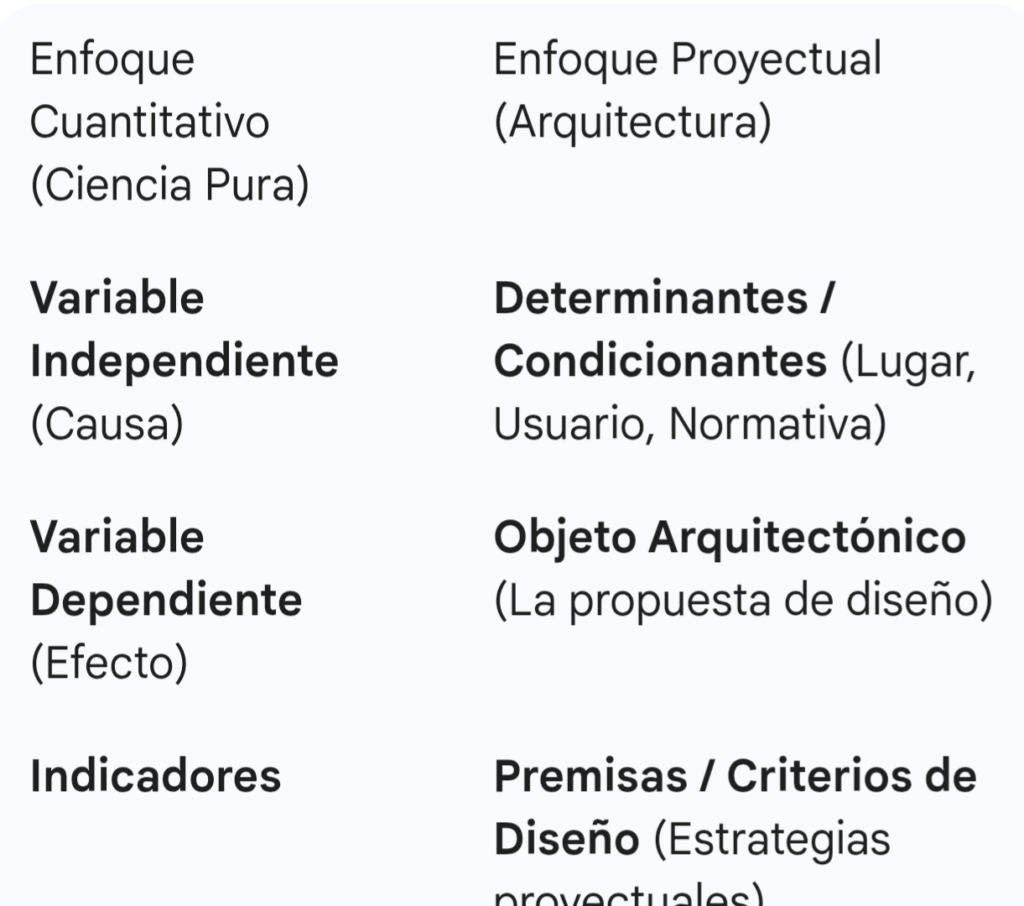Click the "(Causa)" text

tap(107, 425)
